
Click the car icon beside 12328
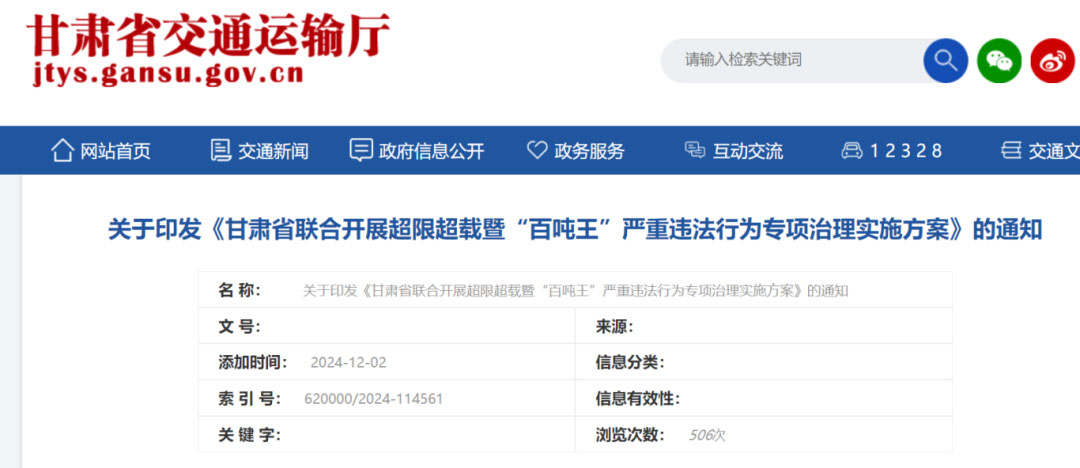pyautogui.click(x=851, y=151)
